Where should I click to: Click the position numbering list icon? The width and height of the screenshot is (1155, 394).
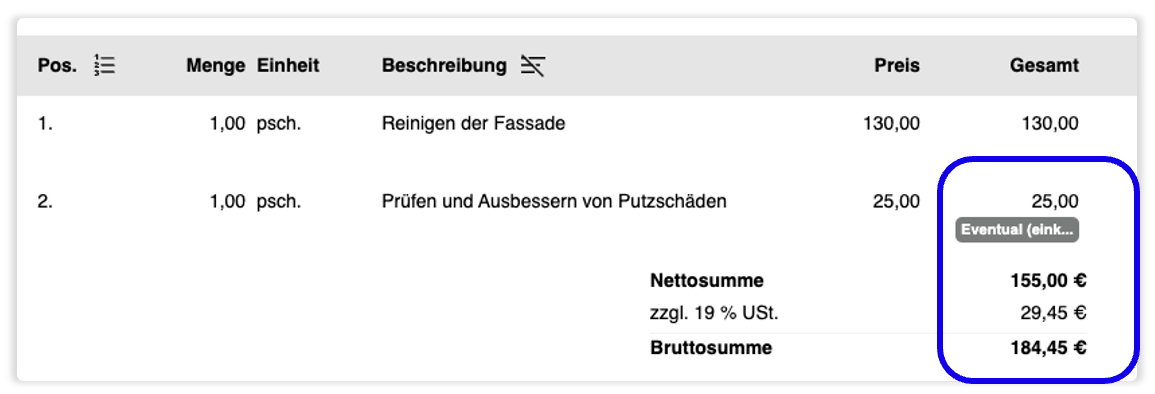(x=105, y=66)
